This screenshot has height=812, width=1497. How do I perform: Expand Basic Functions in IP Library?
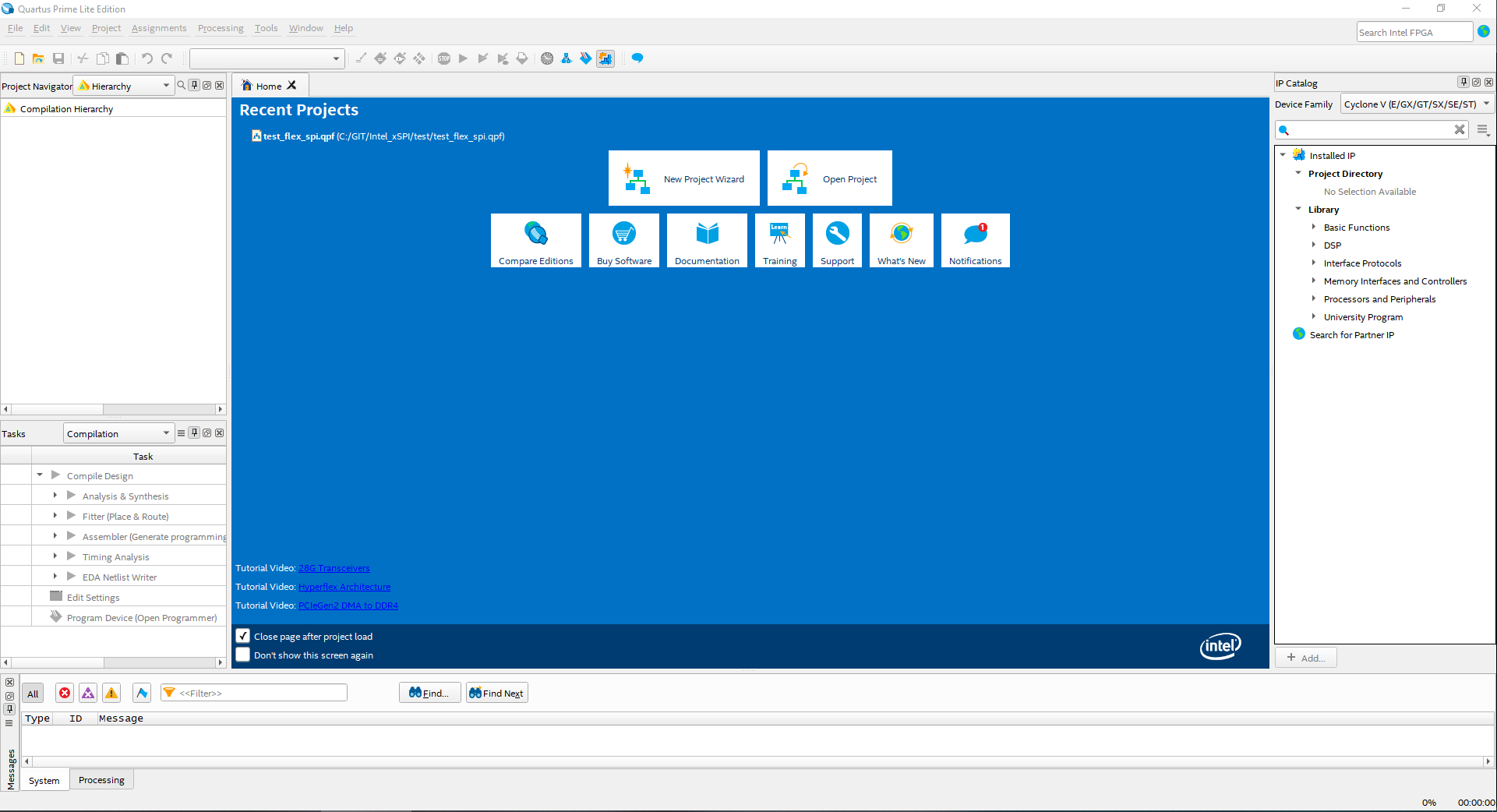1314,227
